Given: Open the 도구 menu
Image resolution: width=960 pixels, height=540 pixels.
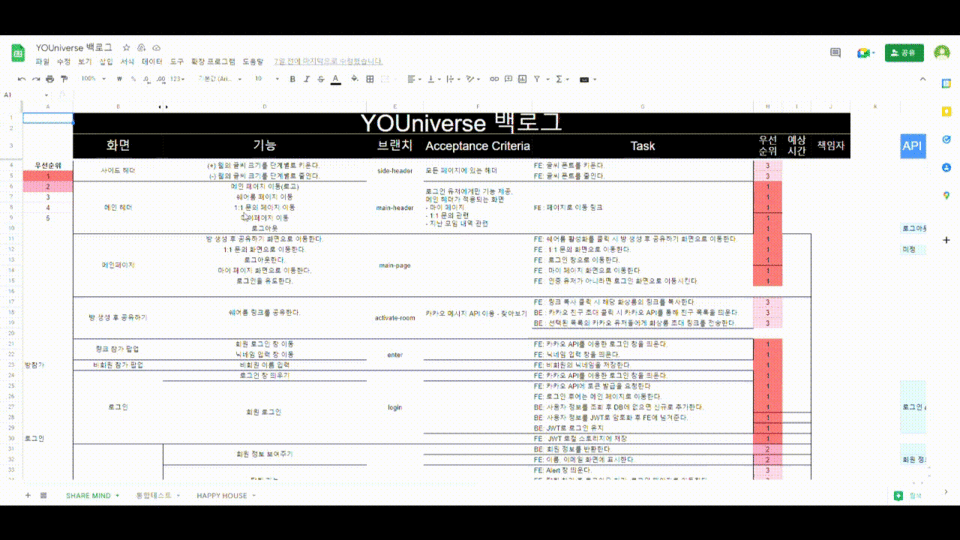Looking at the screenshot, I should click(177, 62).
